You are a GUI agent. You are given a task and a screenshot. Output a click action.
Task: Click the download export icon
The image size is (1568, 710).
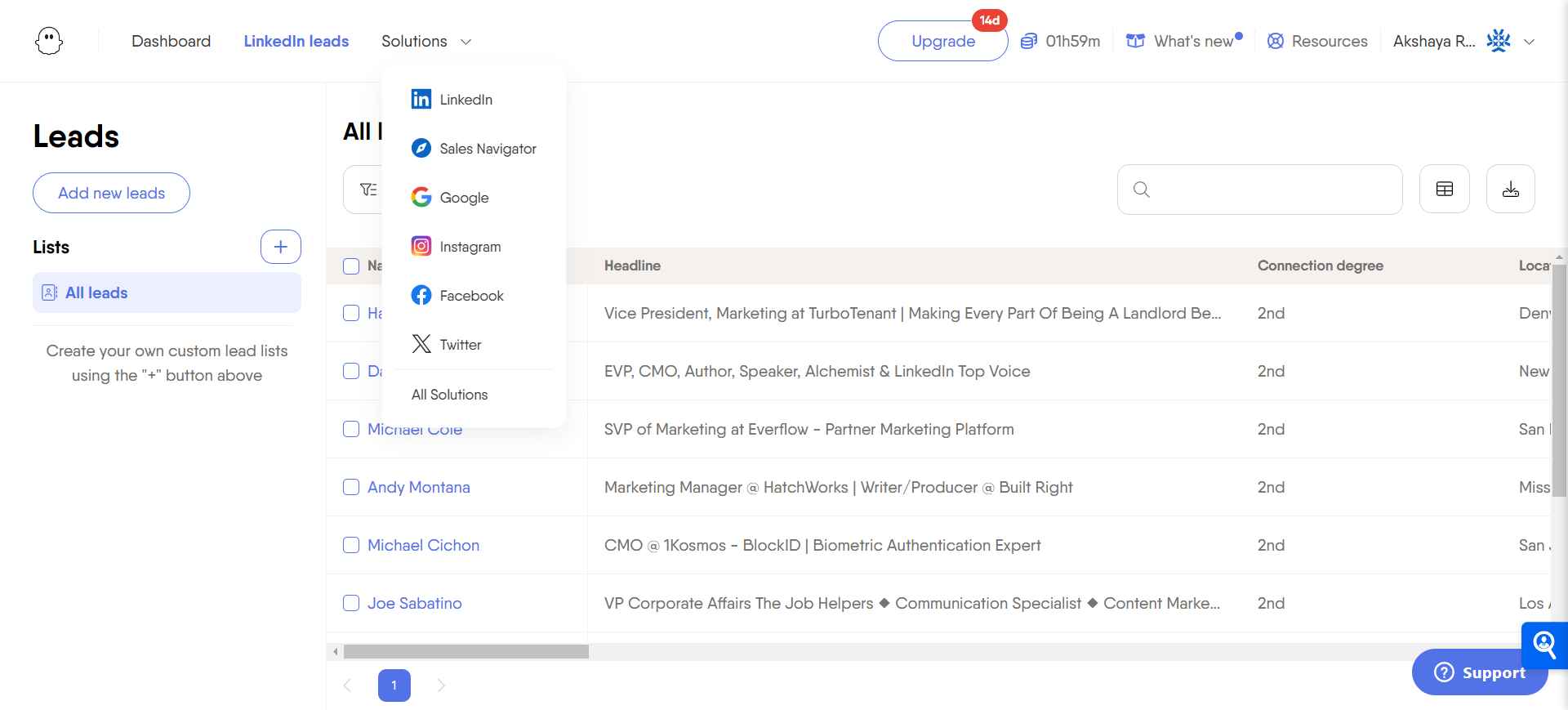tap(1510, 190)
